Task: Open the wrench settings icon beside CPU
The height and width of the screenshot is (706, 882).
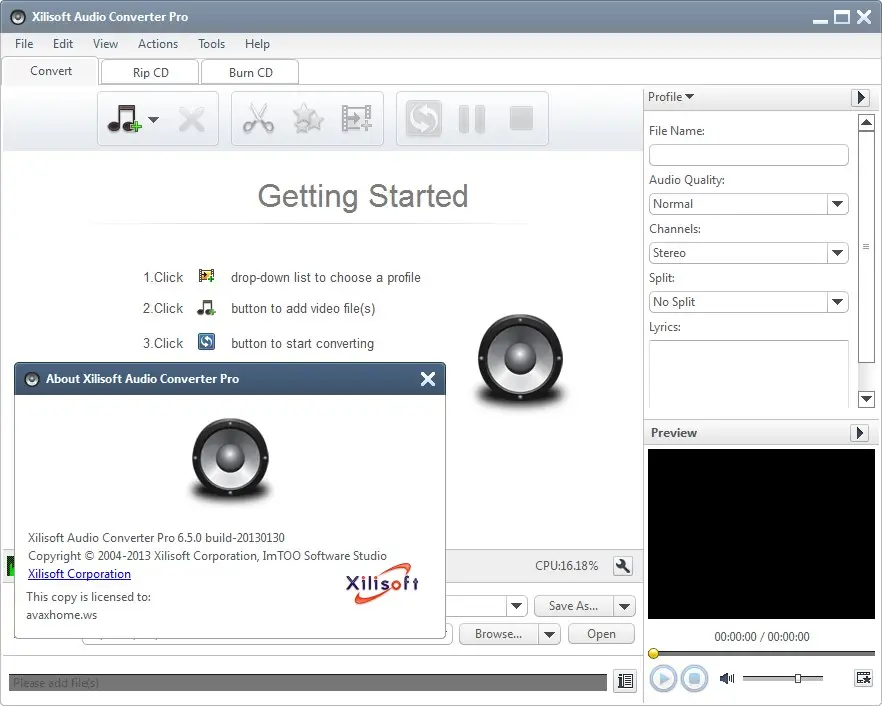Action: [x=623, y=566]
